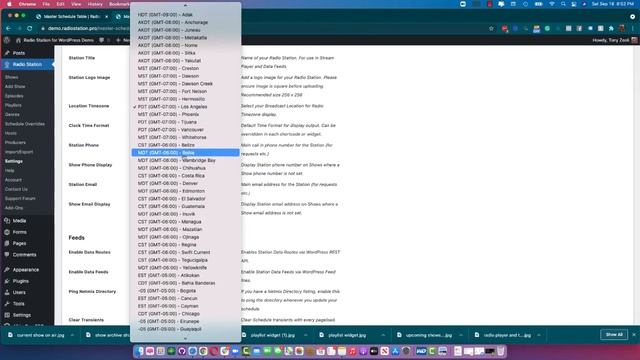This screenshot has height=360, width=640.
Task: Select HDT Adak timezone option
Action: (185, 15)
